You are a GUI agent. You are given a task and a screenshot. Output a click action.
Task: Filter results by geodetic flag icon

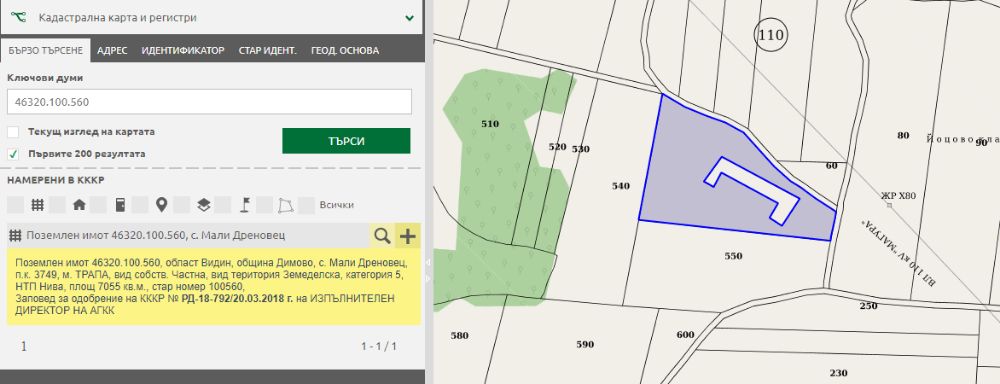coord(244,205)
